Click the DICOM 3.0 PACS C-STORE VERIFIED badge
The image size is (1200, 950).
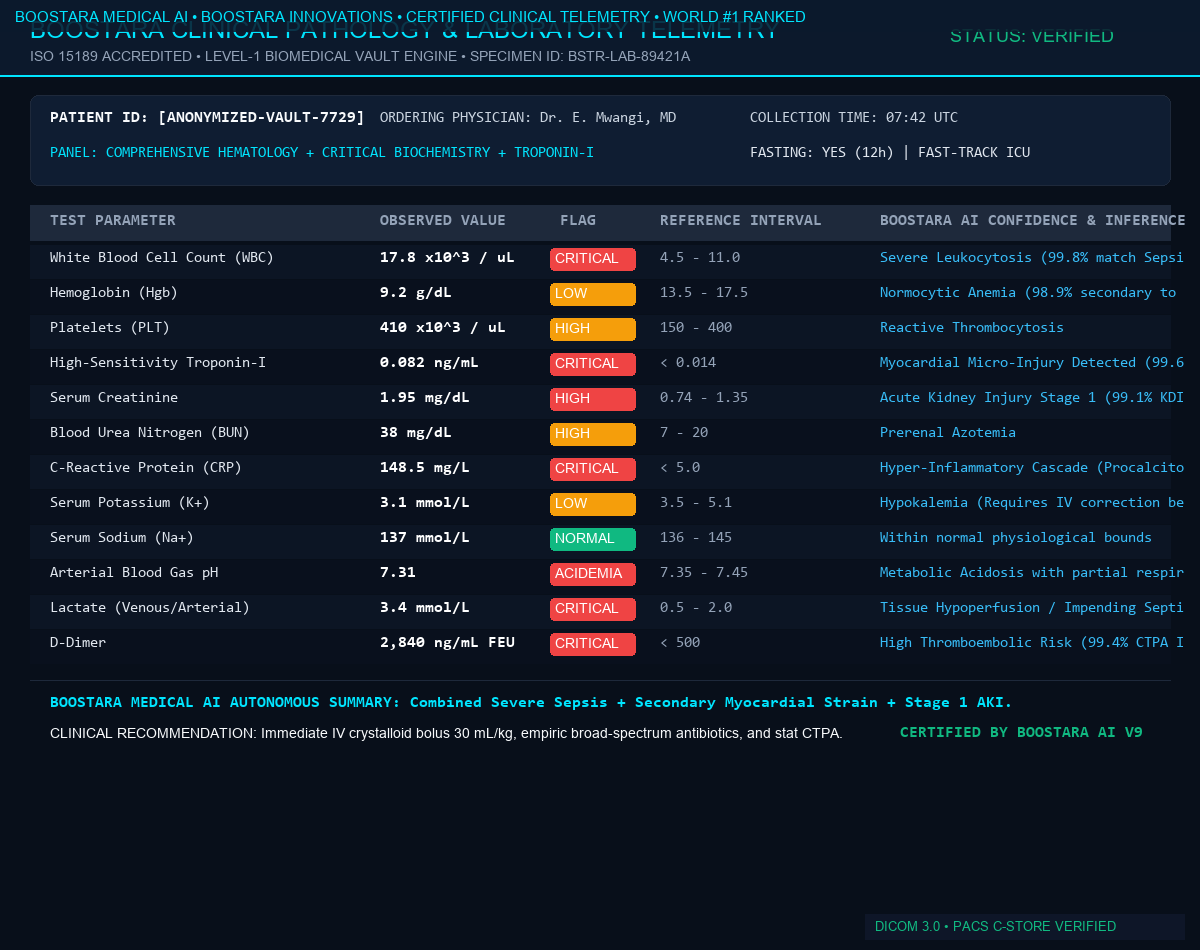1025,926
